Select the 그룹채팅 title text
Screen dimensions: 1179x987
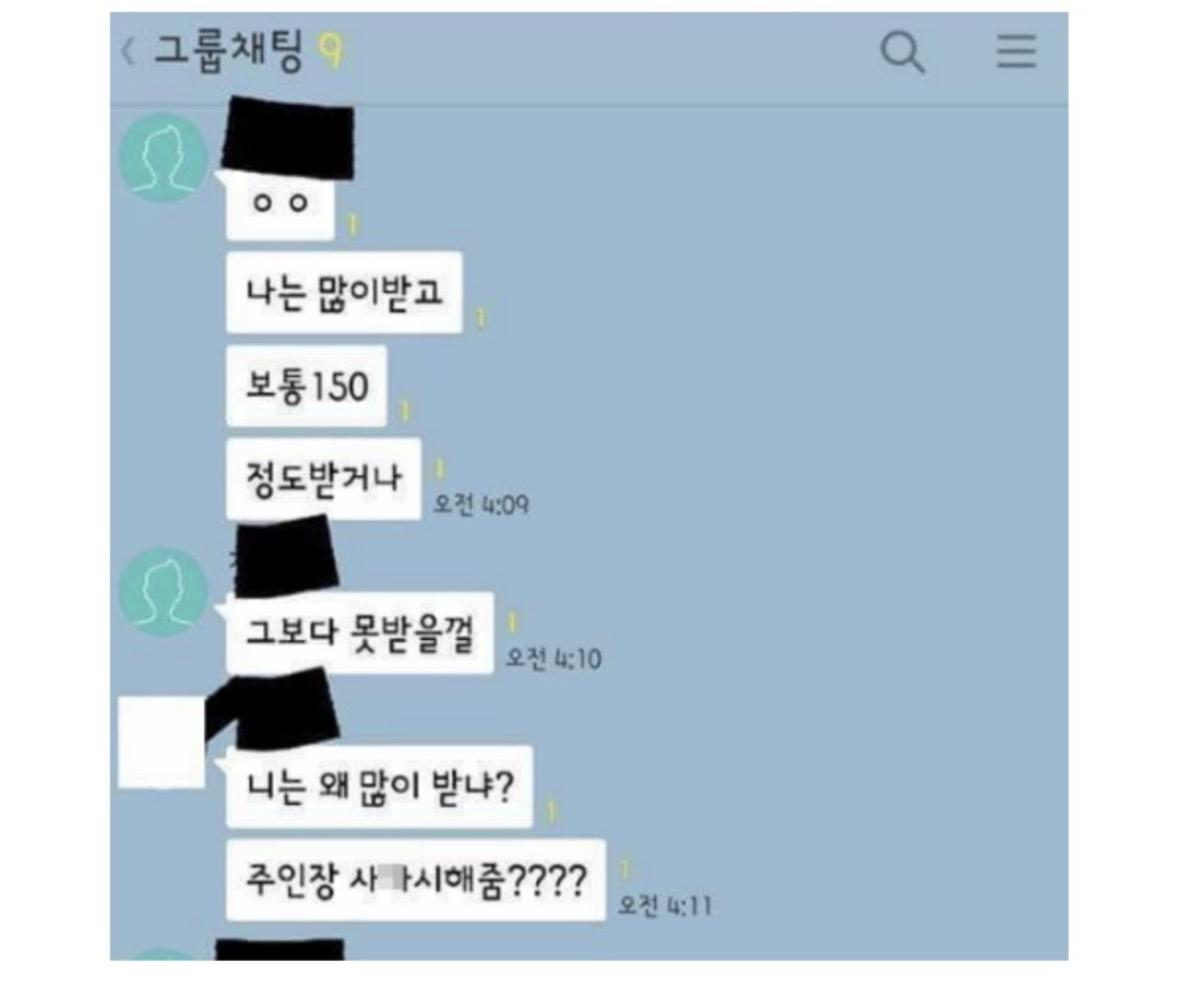click(x=229, y=52)
